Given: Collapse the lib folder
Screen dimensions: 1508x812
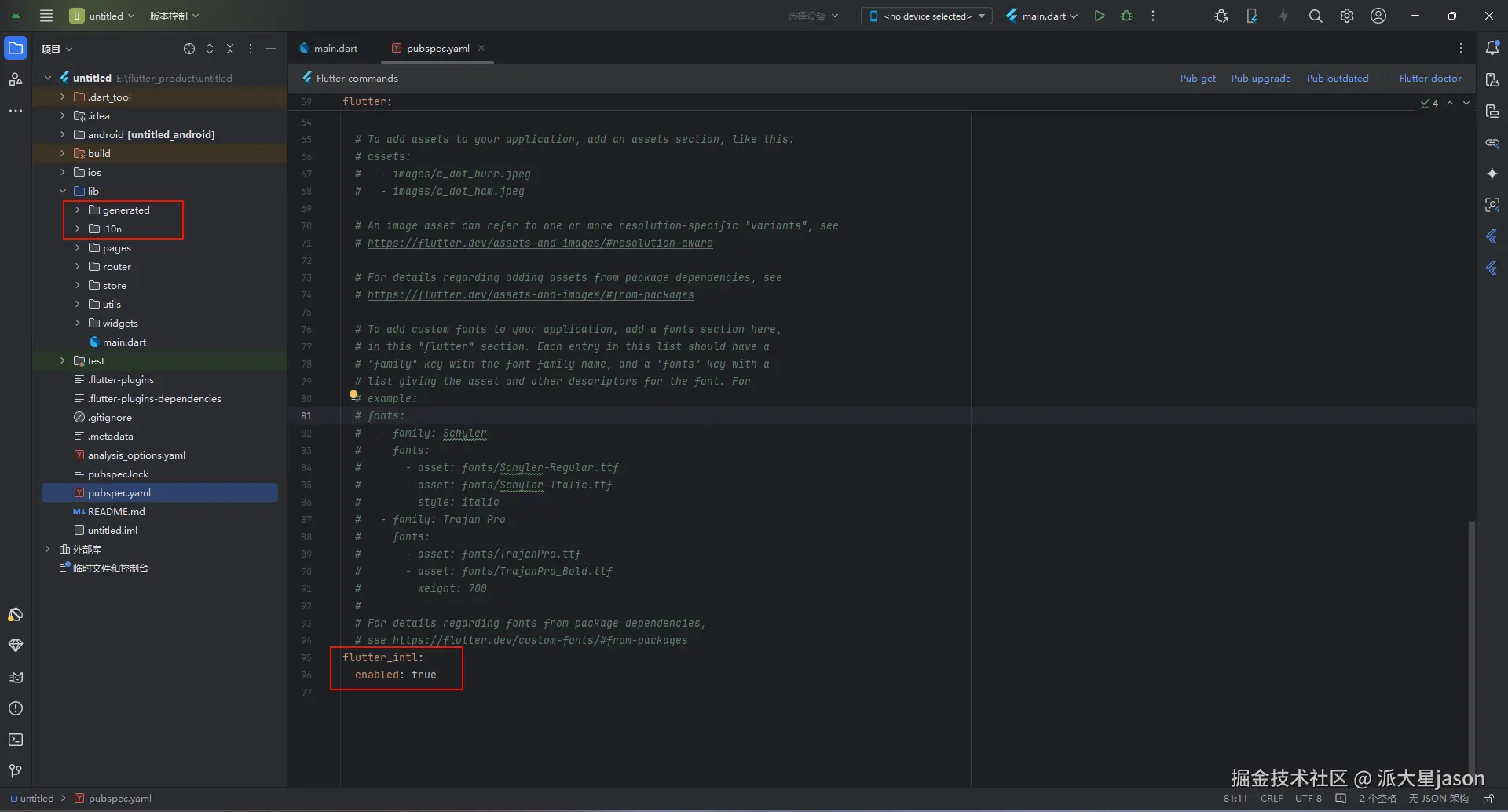Looking at the screenshot, I should point(63,192).
